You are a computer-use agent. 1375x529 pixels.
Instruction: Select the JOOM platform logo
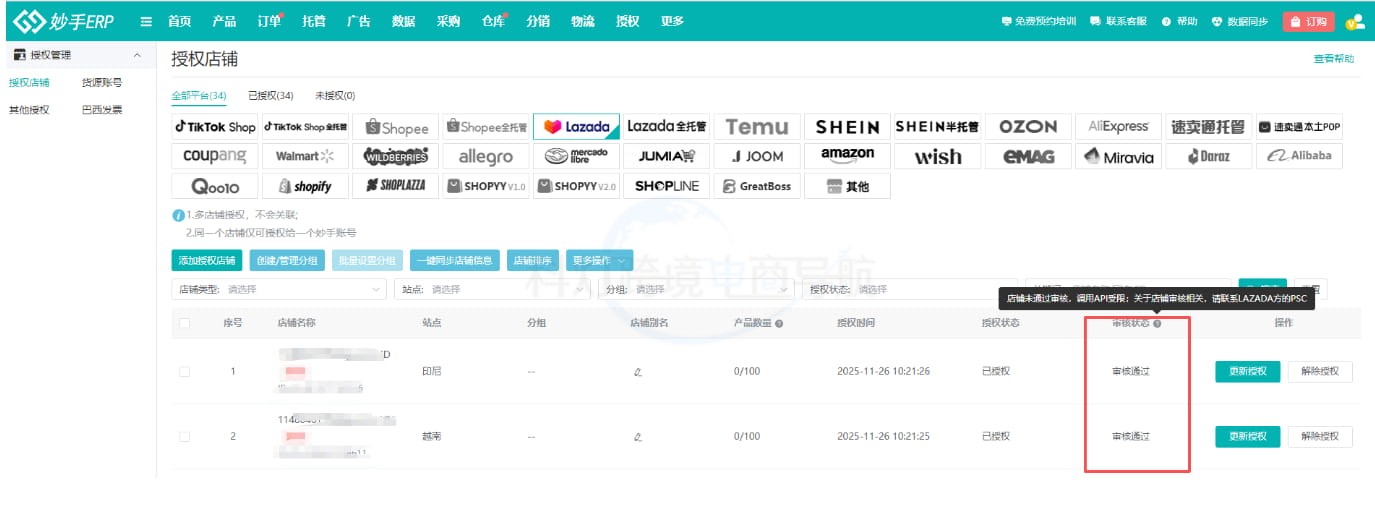757,156
